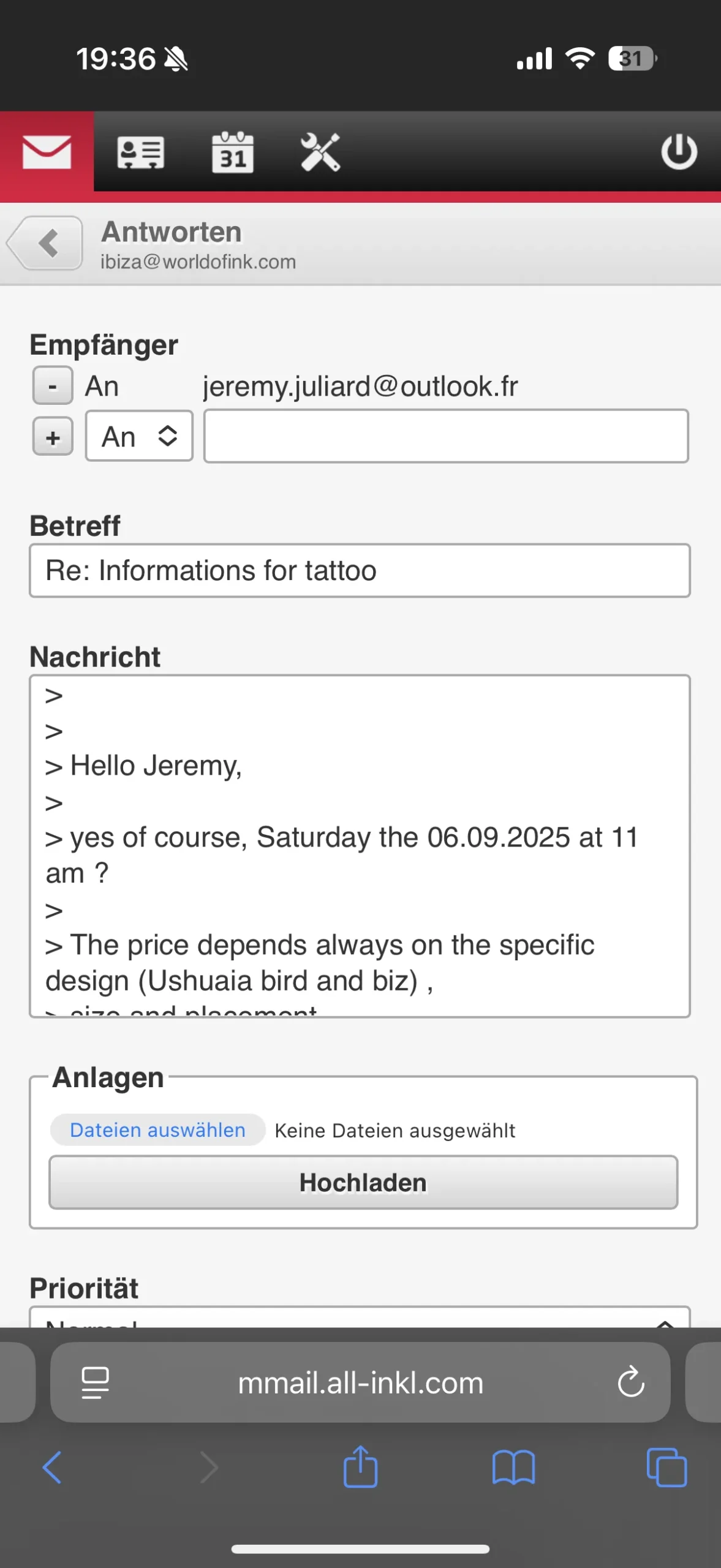
Task: Open the calendar icon
Action: 233,153
